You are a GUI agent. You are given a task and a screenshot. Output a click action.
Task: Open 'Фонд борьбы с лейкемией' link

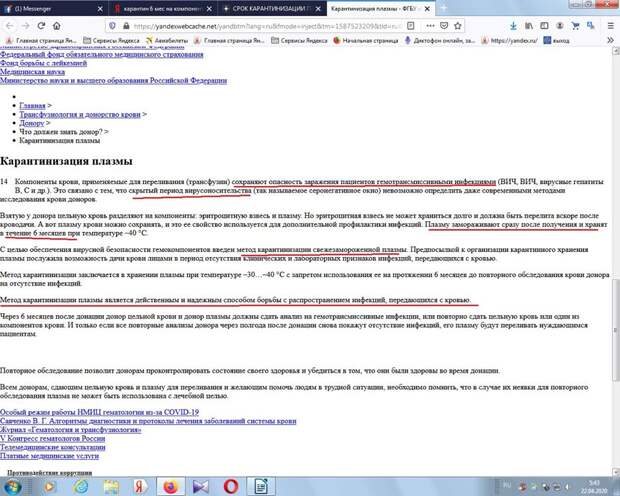point(43,63)
